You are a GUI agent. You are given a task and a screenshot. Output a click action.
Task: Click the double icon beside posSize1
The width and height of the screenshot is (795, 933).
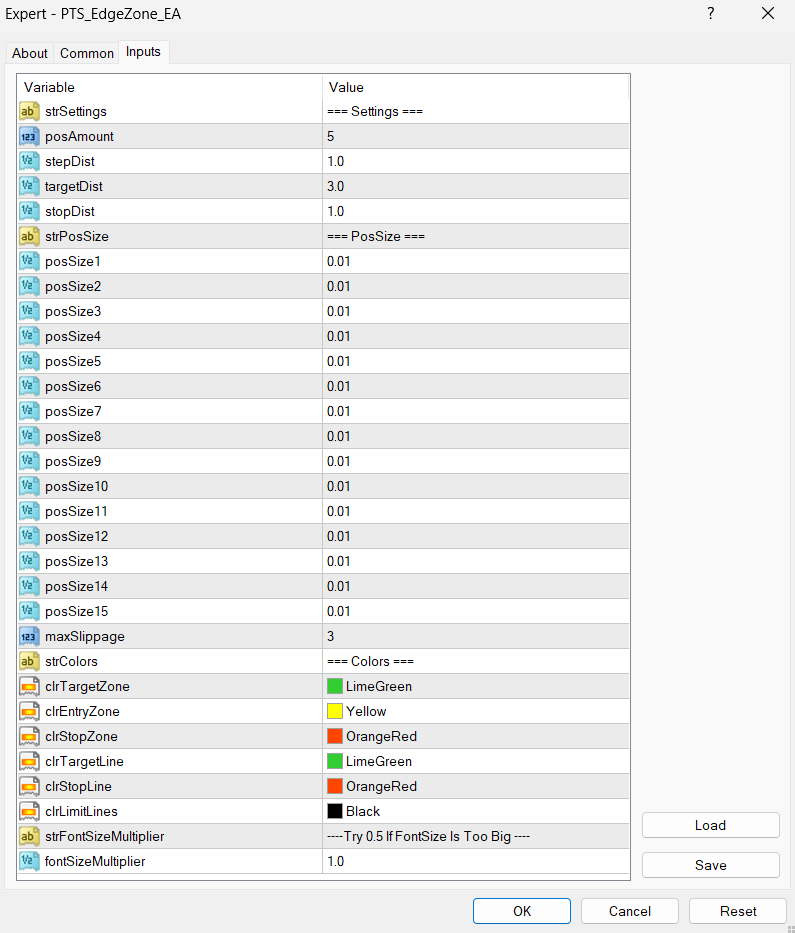[29, 261]
